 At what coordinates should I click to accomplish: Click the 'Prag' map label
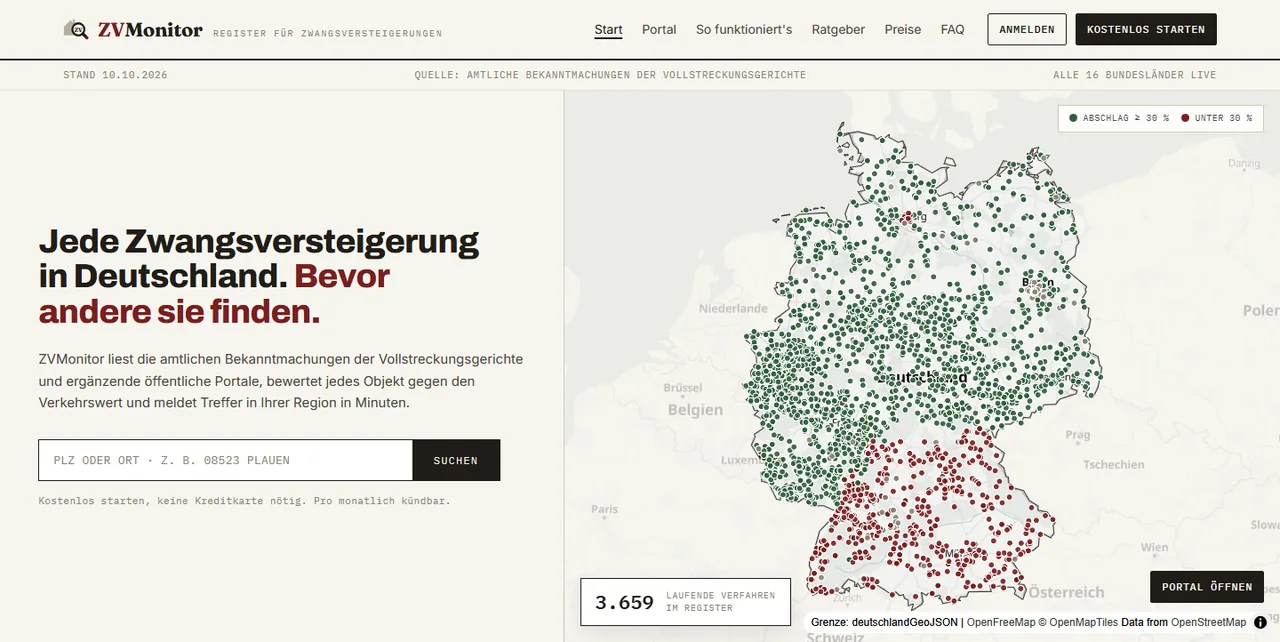[x=1078, y=435]
